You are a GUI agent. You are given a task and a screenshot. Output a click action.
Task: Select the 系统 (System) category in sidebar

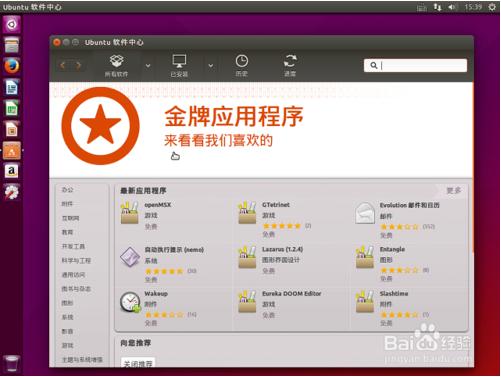pos(67,317)
